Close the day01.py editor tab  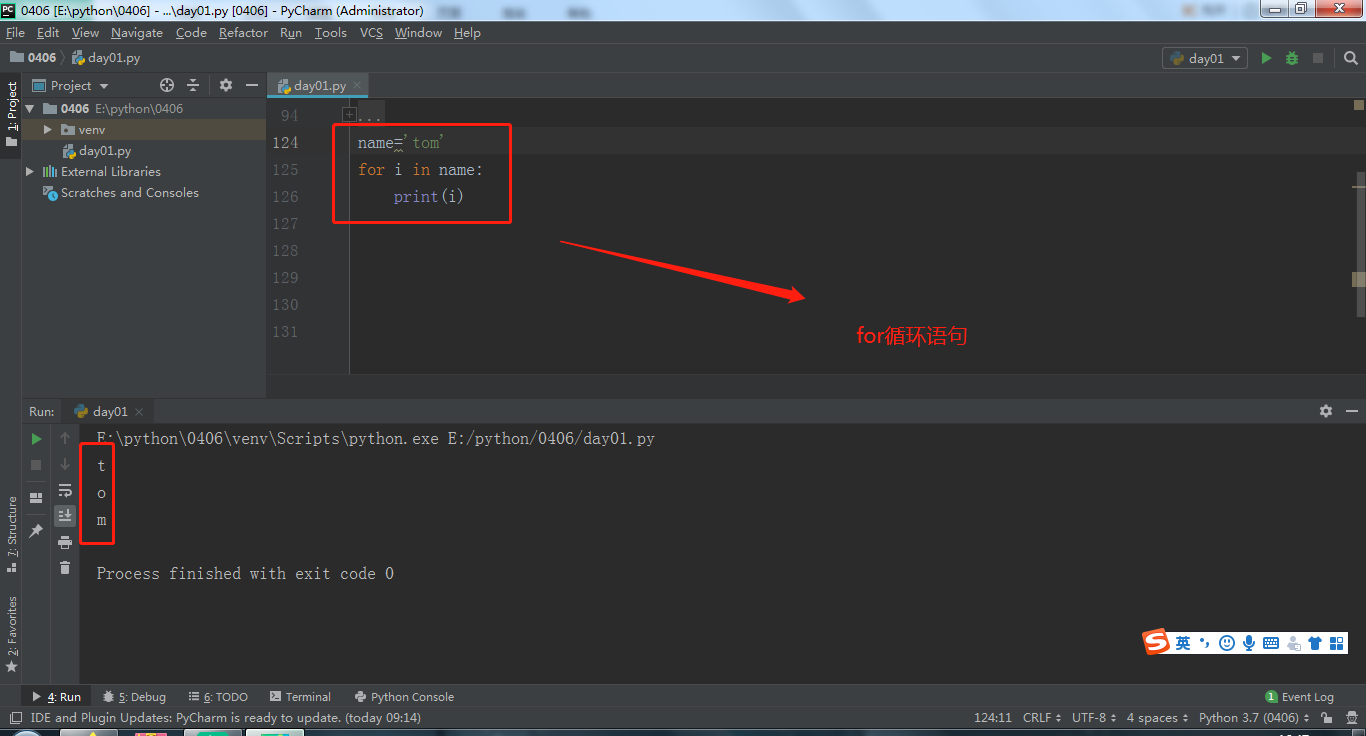coord(356,86)
